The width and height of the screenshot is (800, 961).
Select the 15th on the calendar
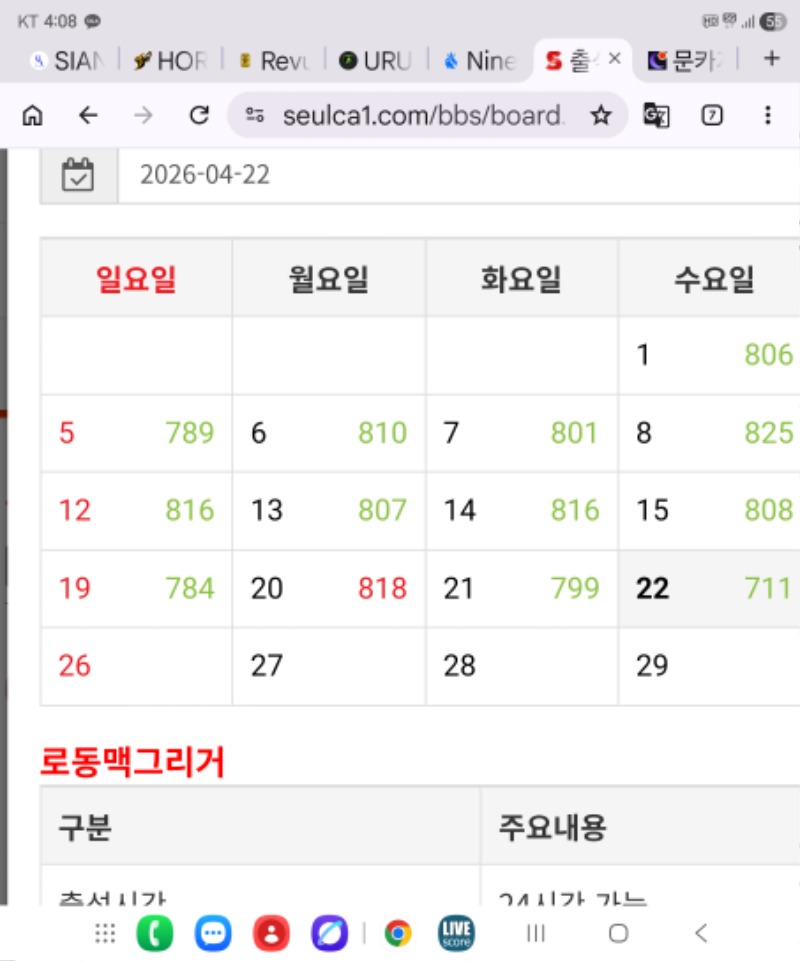pyautogui.click(x=712, y=510)
